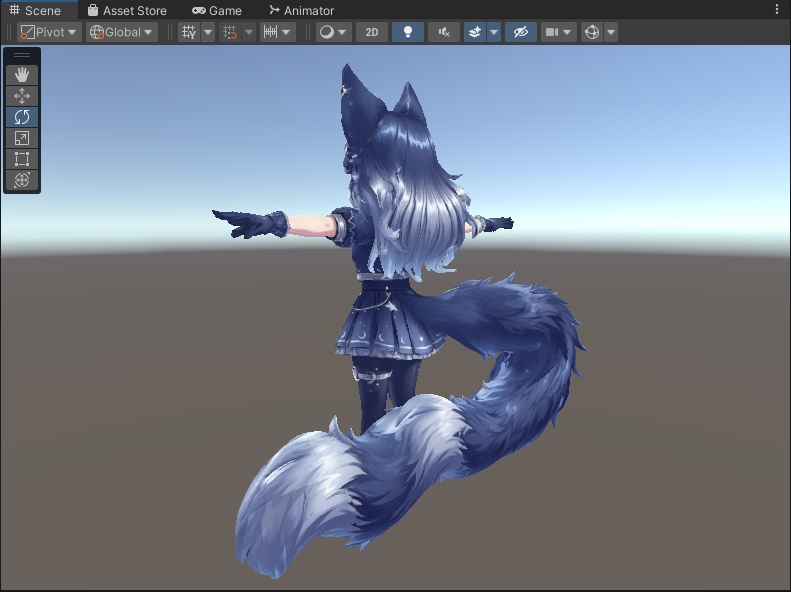Open the Gizmos dropdown arrow
791x592 pixels.
(x=611, y=32)
